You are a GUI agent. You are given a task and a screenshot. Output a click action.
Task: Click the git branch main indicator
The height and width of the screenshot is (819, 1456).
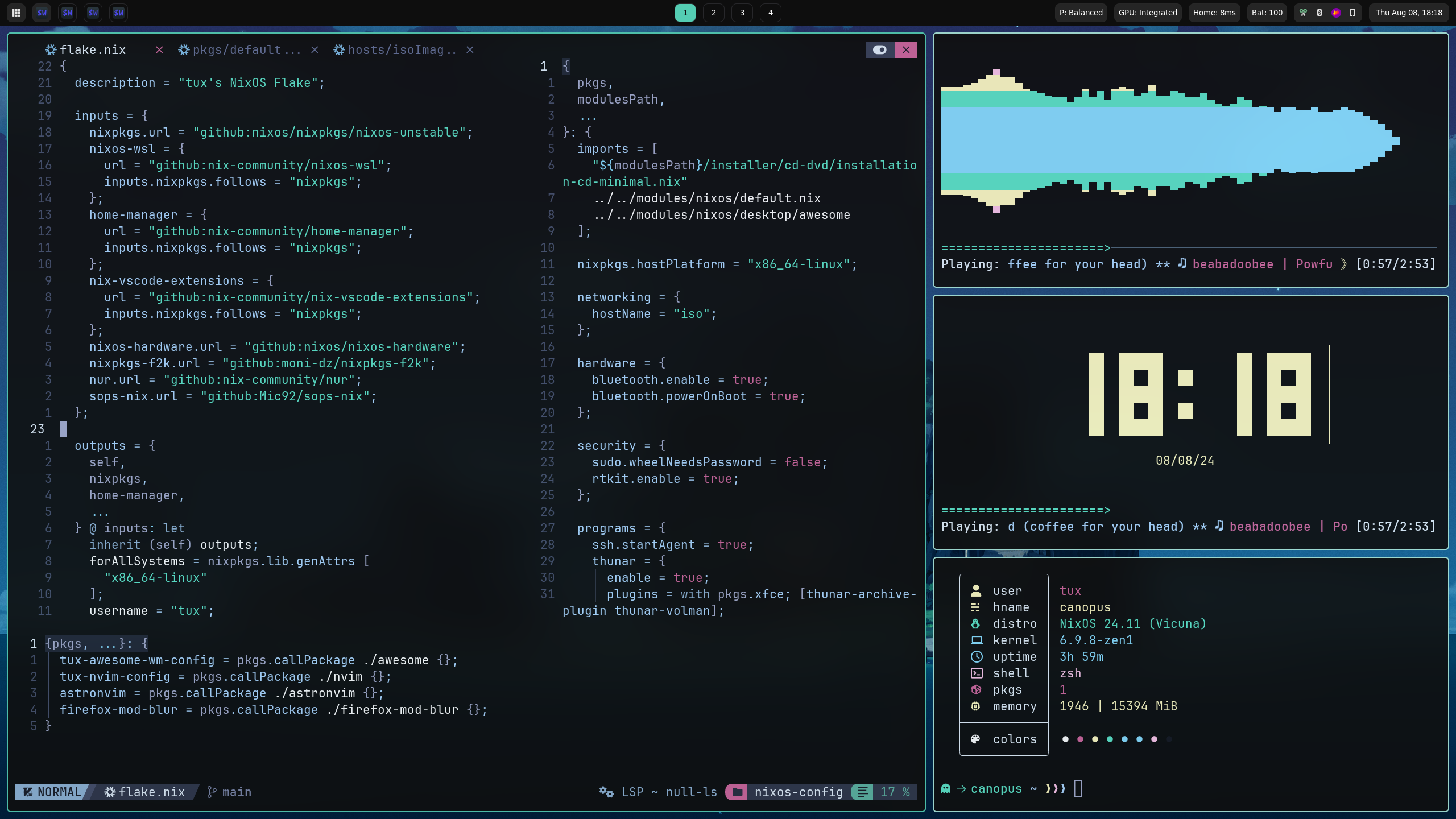coord(230,792)
